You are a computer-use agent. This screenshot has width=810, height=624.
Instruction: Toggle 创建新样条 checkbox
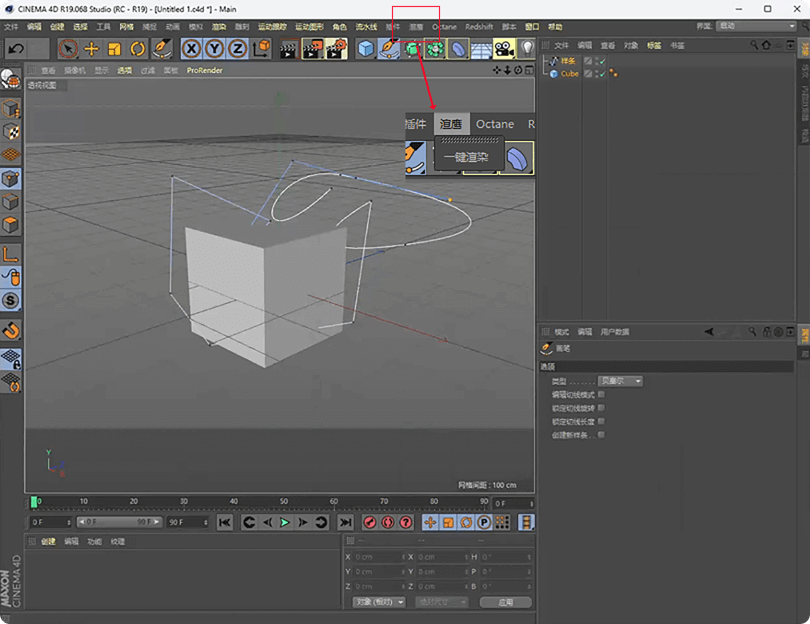tap(601, 435)
